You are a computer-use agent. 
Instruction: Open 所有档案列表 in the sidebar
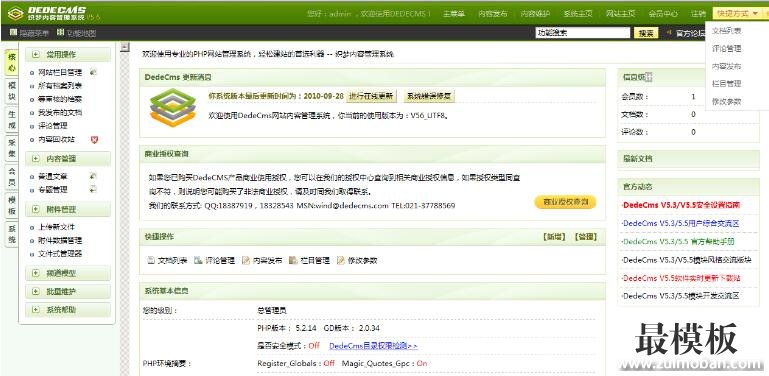pos(60,86)
